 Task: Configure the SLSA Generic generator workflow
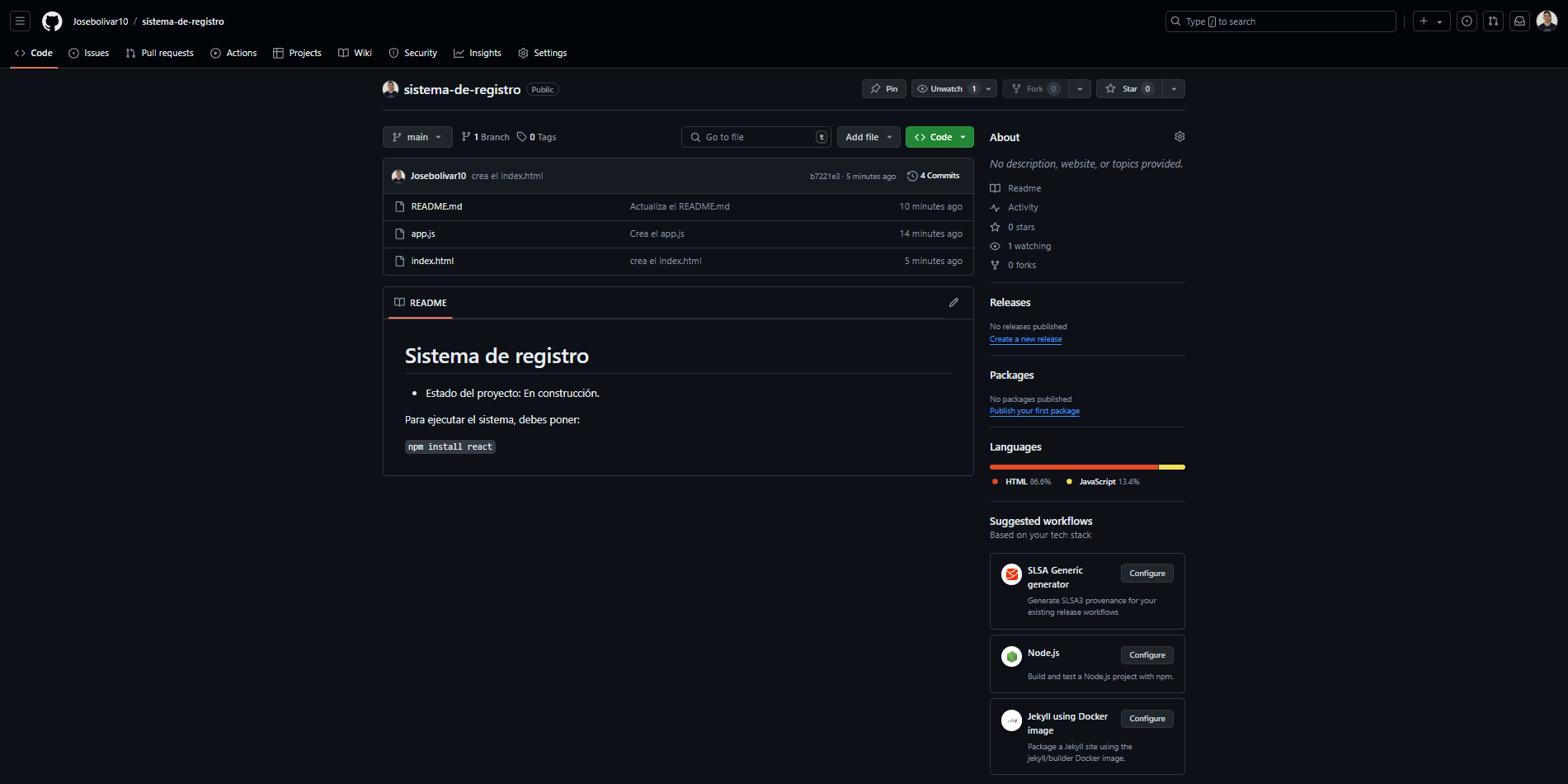coord(1147,574)
